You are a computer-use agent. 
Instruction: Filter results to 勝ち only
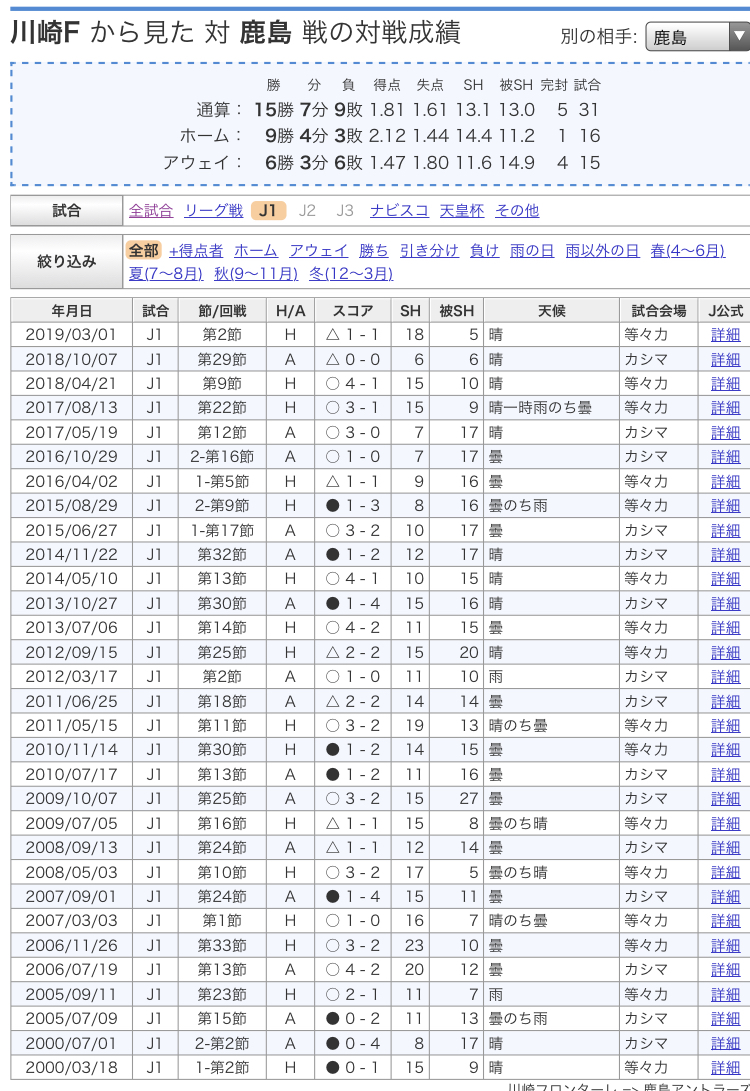[x=374, y=250]
